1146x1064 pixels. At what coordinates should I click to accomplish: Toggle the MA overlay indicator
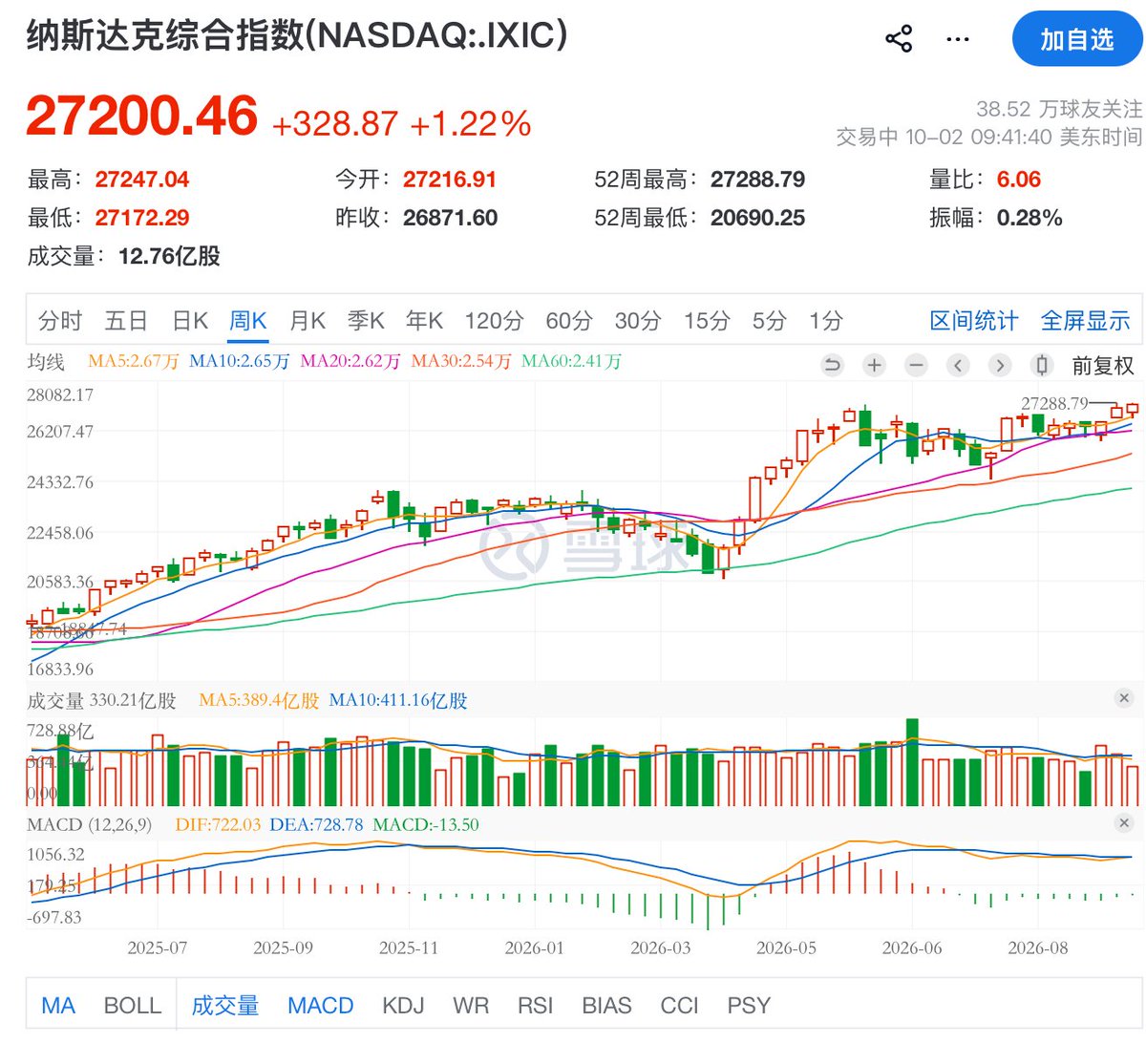58,1006
